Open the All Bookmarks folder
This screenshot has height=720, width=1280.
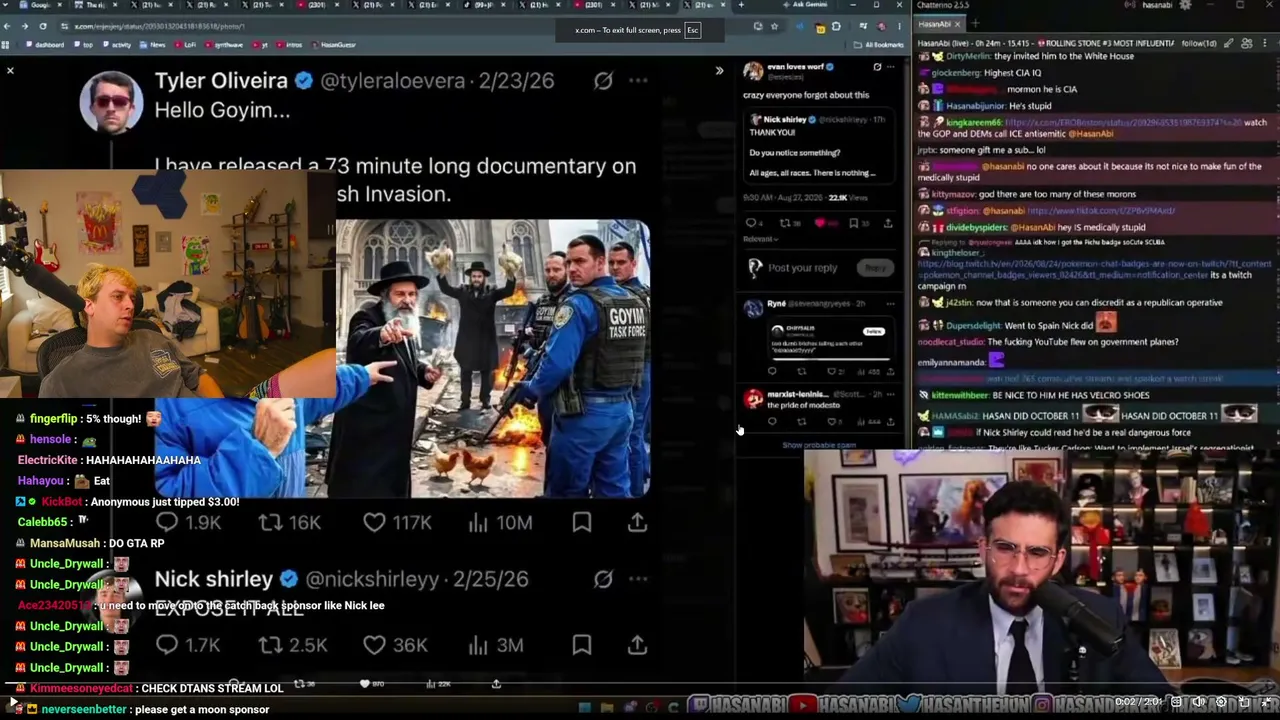880,45
